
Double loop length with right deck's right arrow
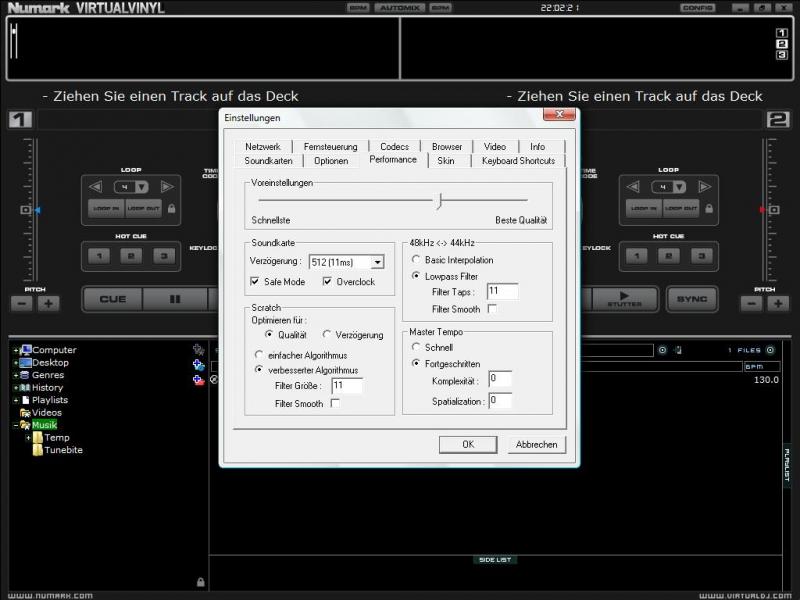click(x=706, y=187)
